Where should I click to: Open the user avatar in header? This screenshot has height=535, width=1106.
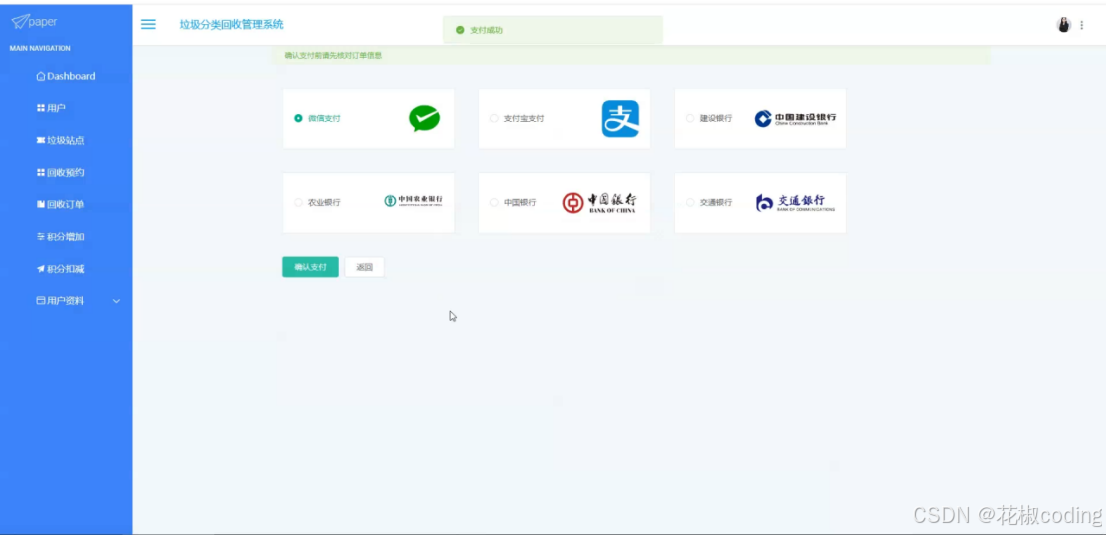point(1064,25)
